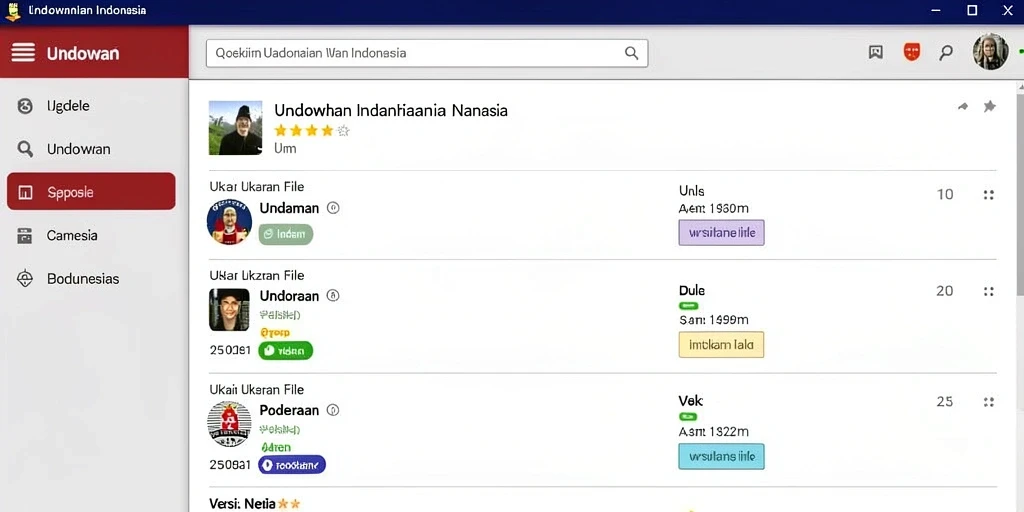Click the info icon next to Poderaan
The width and height of the screenshot is (1024, 512).
click(x=333, y=410)
